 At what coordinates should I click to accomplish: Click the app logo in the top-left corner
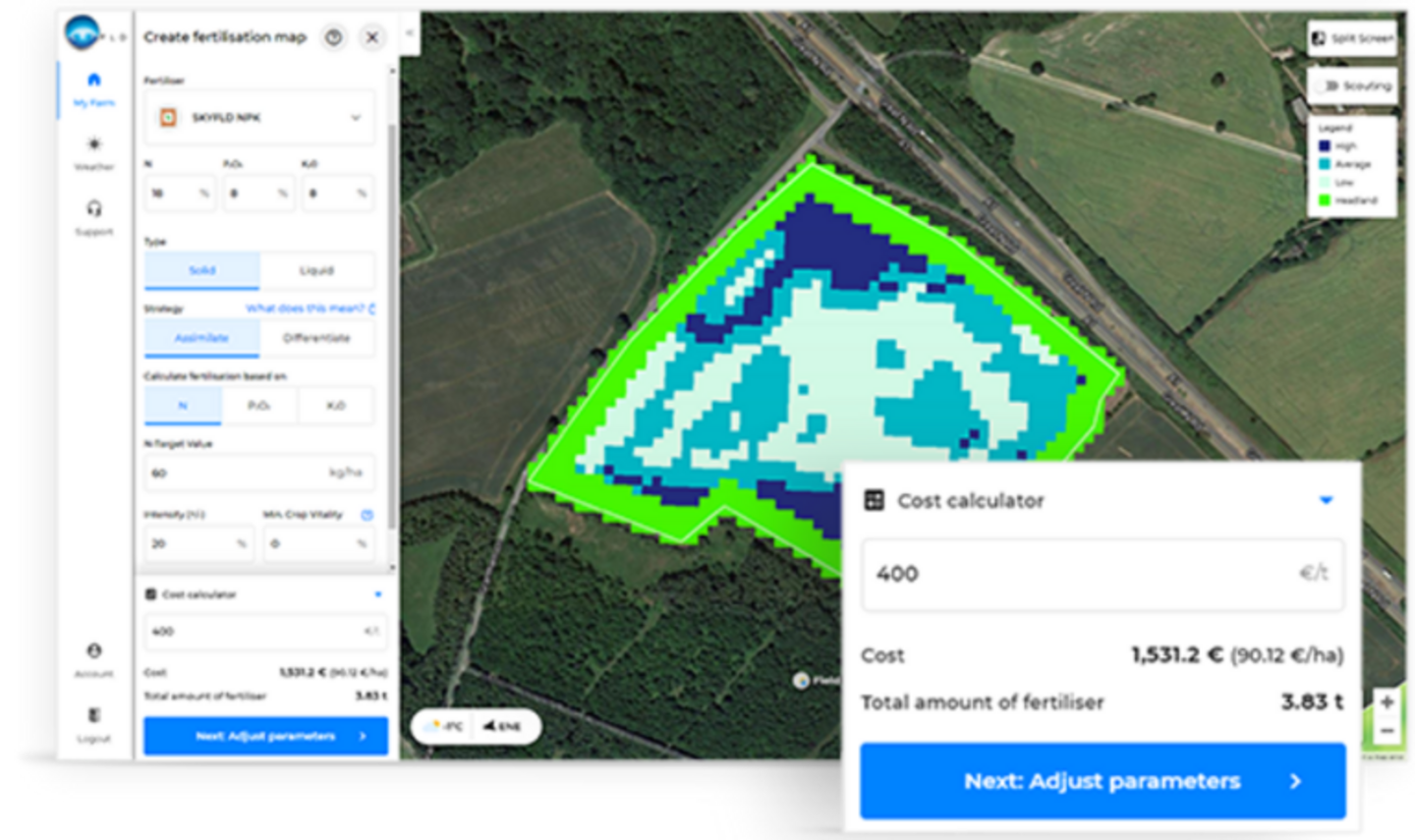coord(84,32)
